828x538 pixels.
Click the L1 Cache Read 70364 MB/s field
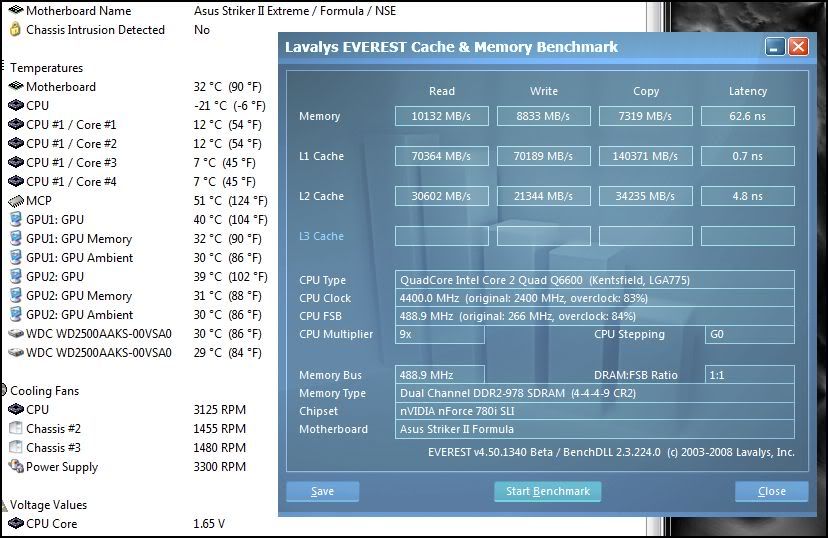pos(441,156)
